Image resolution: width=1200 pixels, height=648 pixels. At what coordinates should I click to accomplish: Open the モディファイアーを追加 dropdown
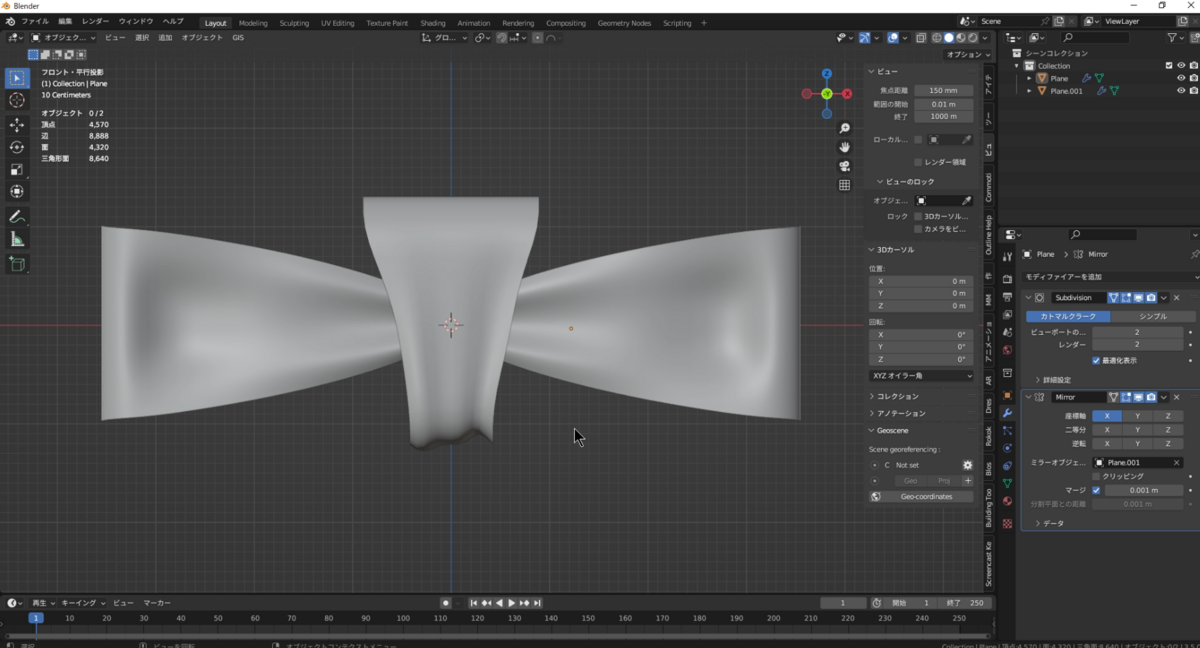click(1110, 276)
